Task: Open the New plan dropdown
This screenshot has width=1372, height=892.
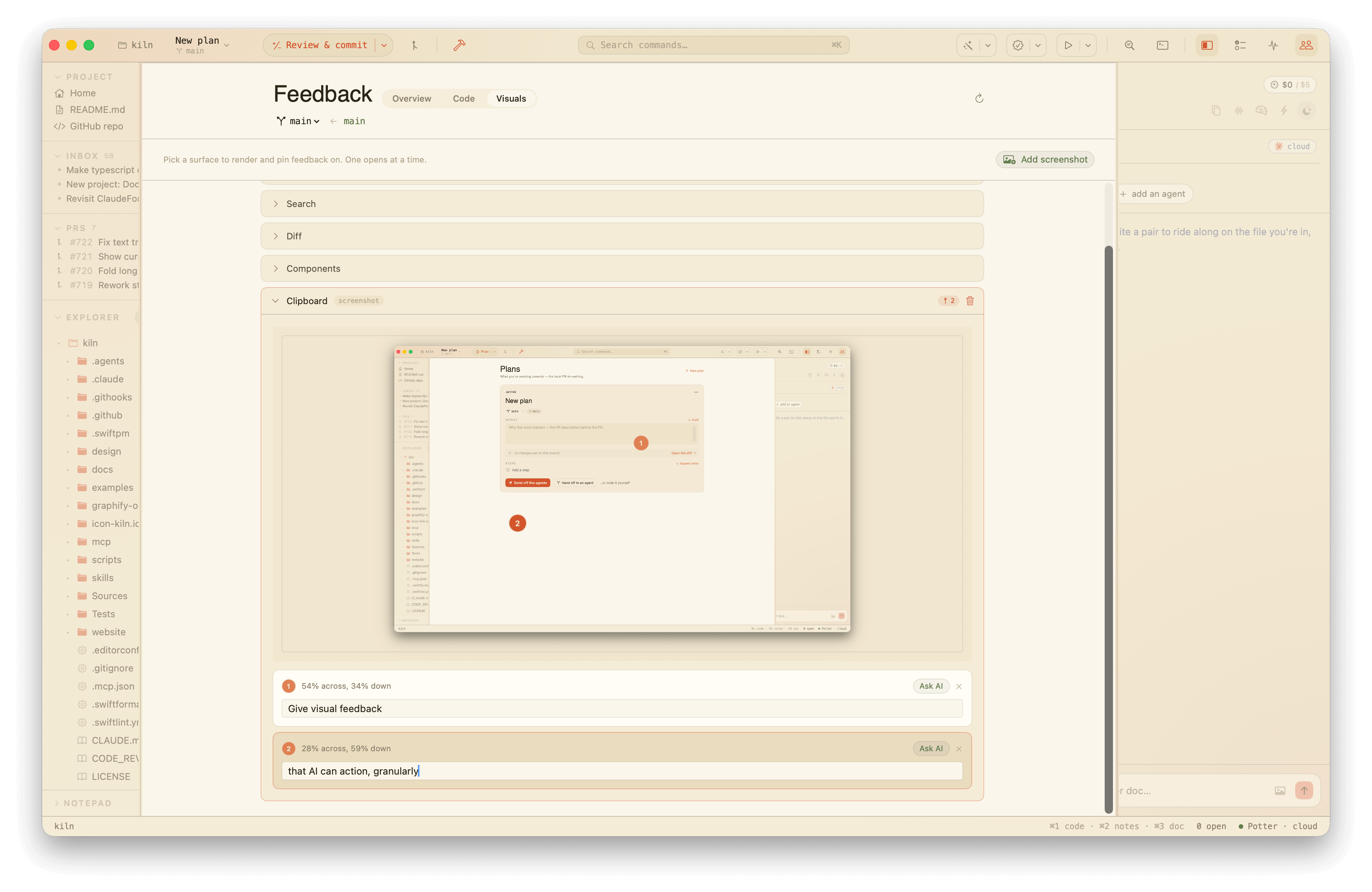Action: pos(202,45)
